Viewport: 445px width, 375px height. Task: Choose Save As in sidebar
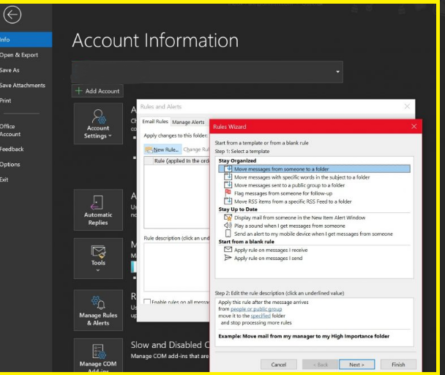pyautogui.click(x=10, y=70)
